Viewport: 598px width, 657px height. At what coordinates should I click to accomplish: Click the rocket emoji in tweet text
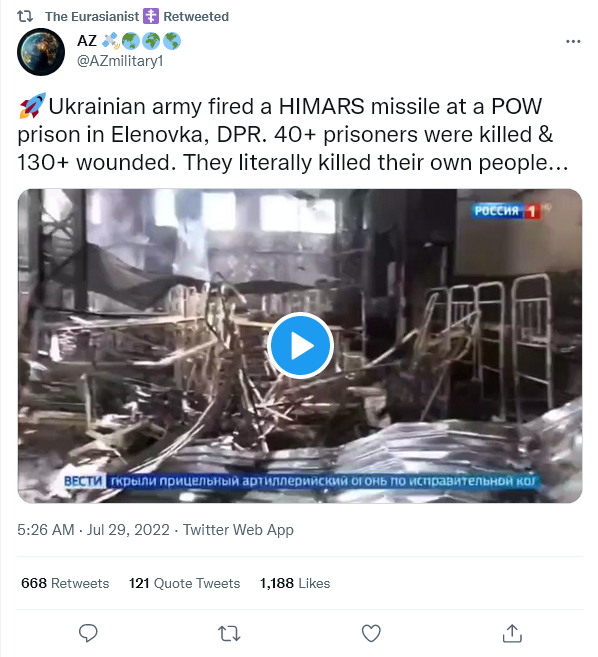(32, 106)
